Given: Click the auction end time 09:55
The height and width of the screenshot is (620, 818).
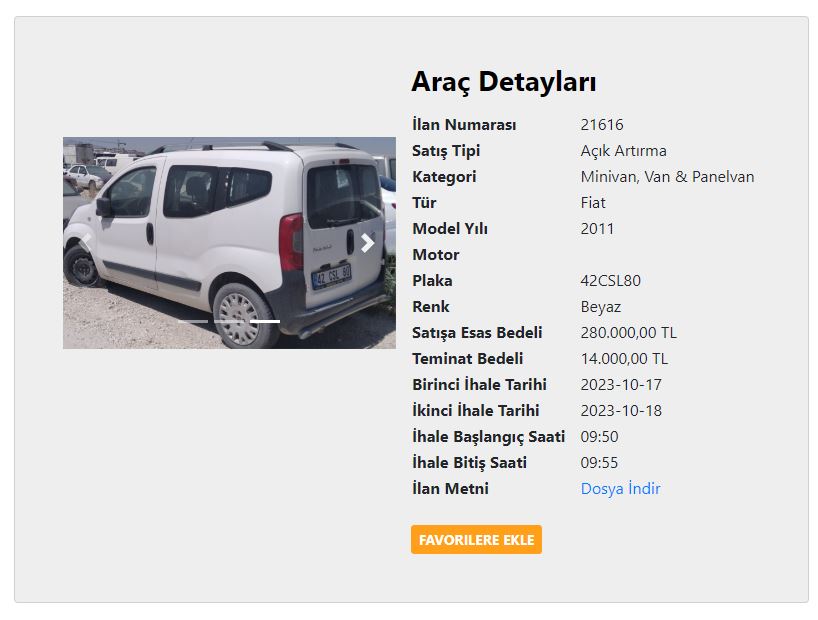Looking at the screenshot, I should [x=599, y=463].
